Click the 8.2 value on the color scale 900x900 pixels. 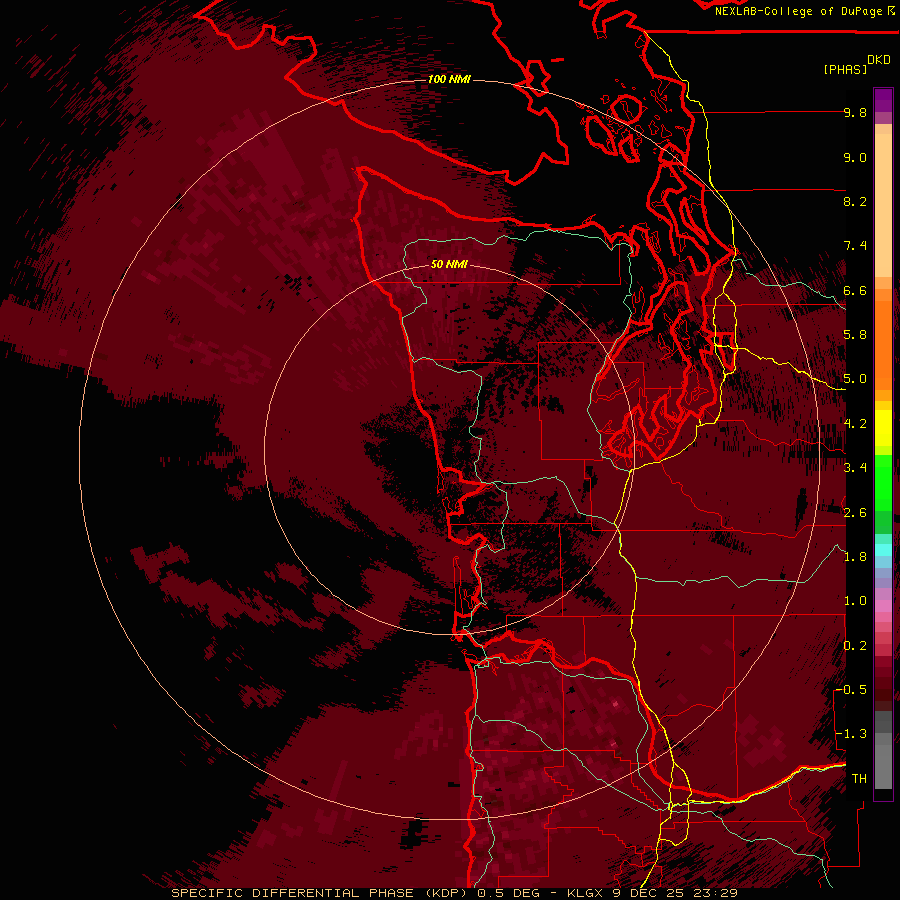tap(855, 201)
